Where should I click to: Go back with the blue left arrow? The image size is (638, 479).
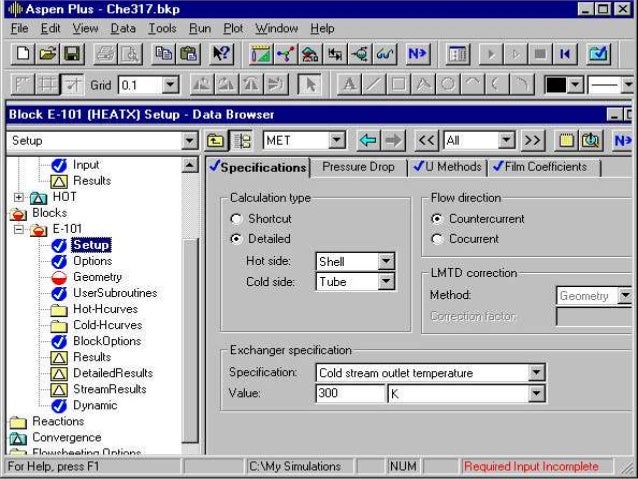[x=368, y=141]
